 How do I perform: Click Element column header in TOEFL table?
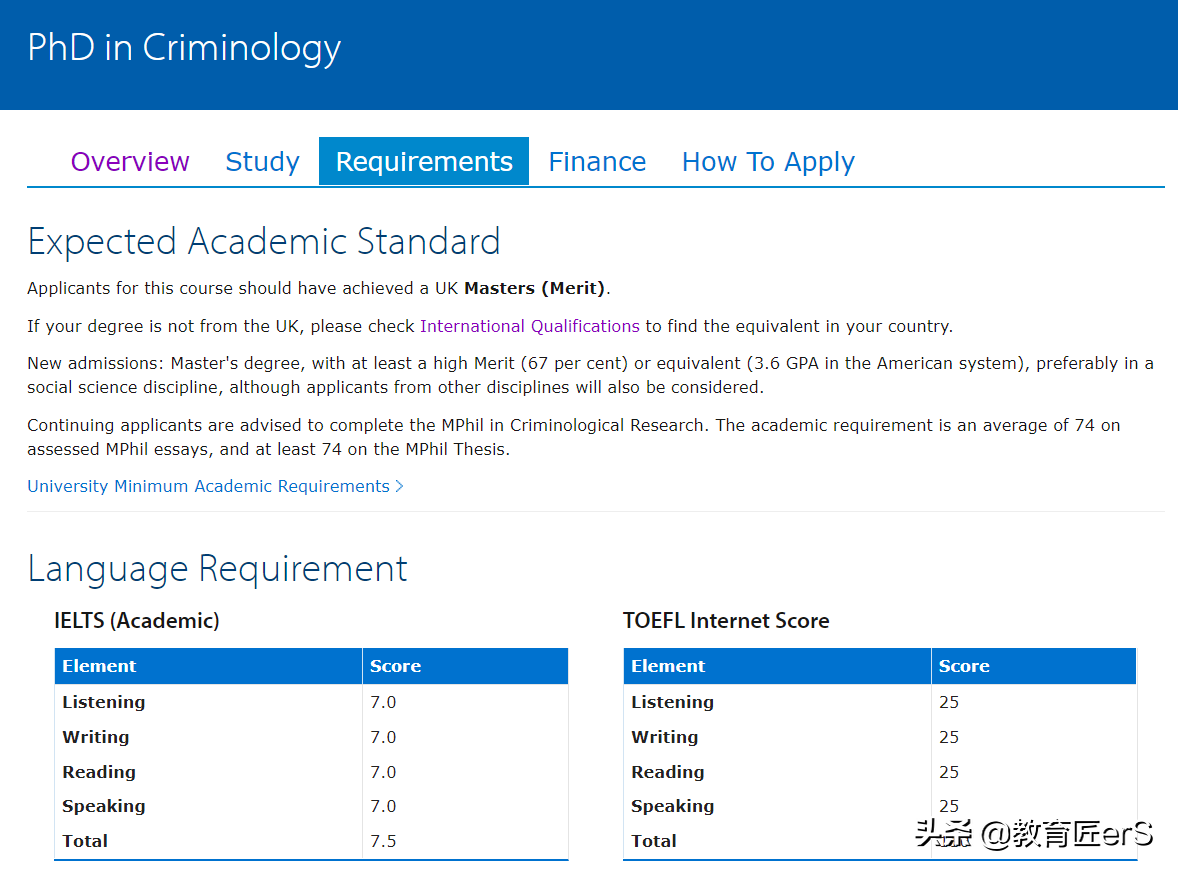coord(668,666)
